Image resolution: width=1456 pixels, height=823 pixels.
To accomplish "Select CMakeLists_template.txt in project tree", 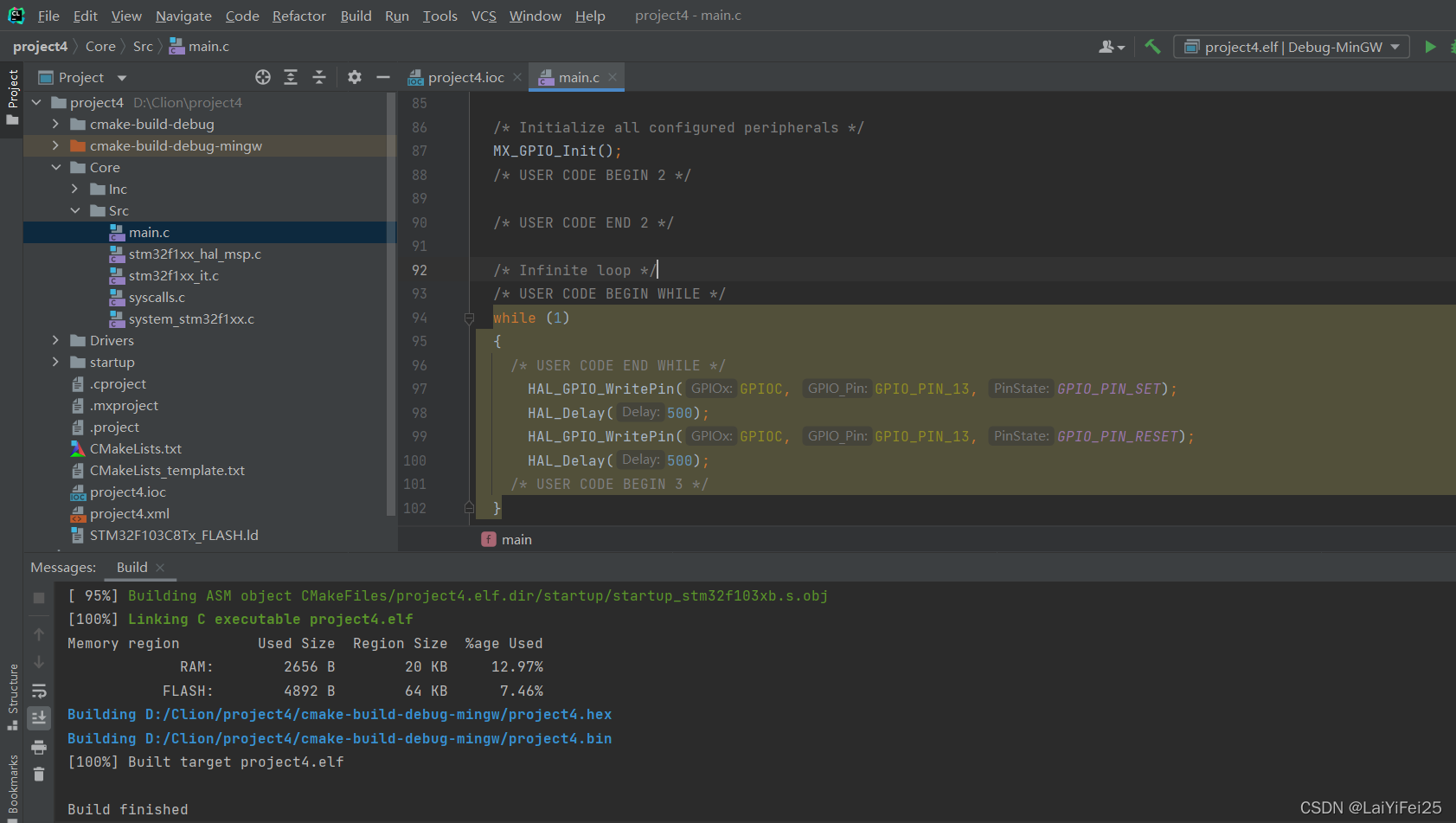I will [x=167, y=471].
